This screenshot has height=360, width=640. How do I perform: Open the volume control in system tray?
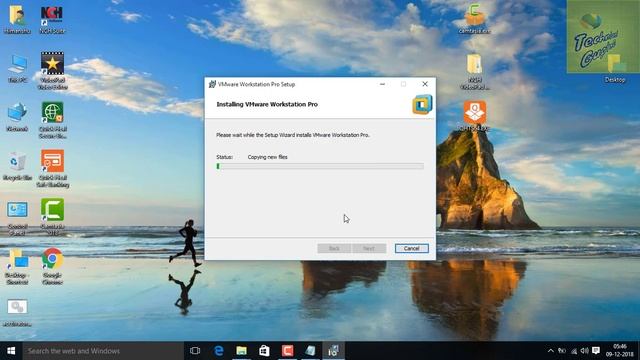coord(584,351)
